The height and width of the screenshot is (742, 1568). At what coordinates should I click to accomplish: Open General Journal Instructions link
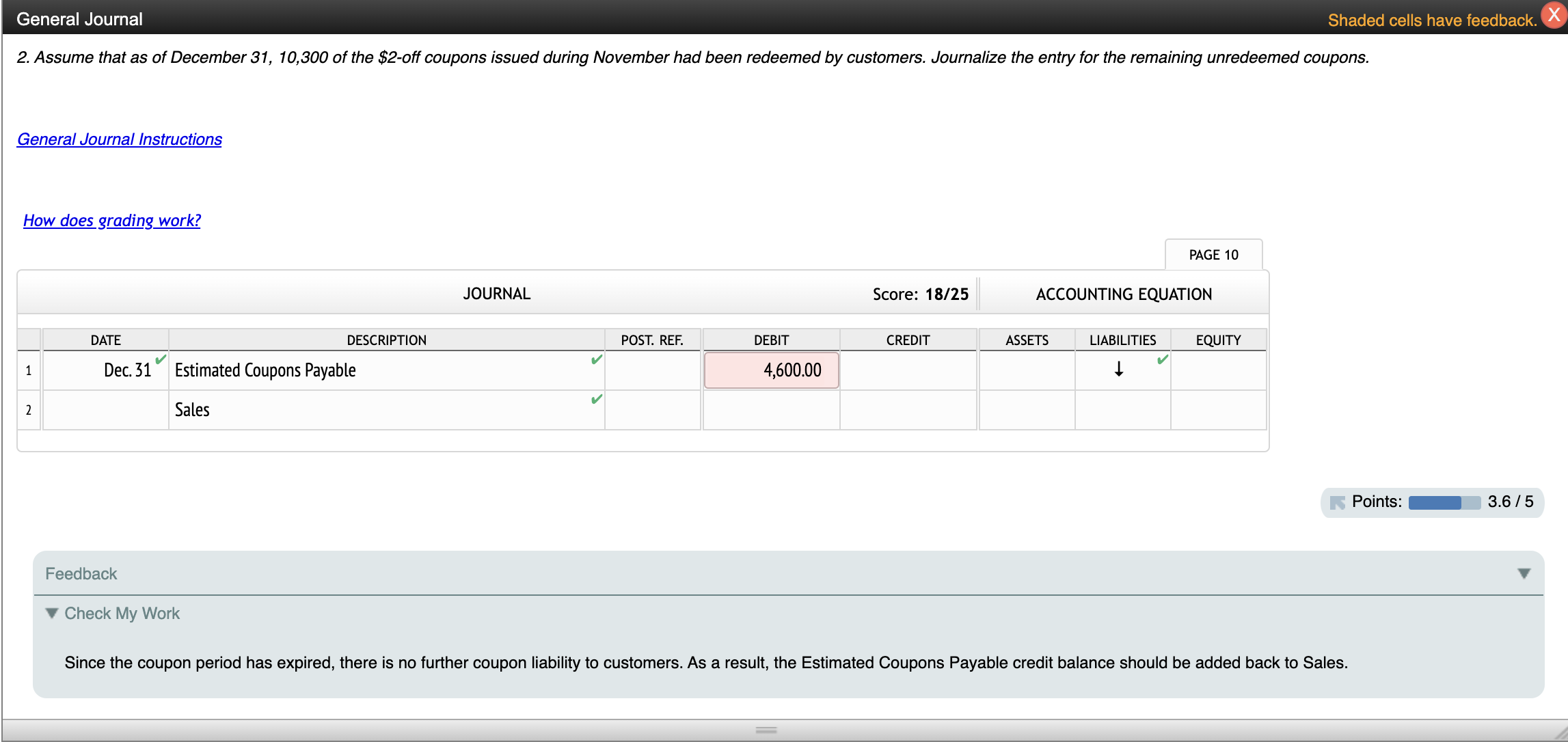click(120, 139)
